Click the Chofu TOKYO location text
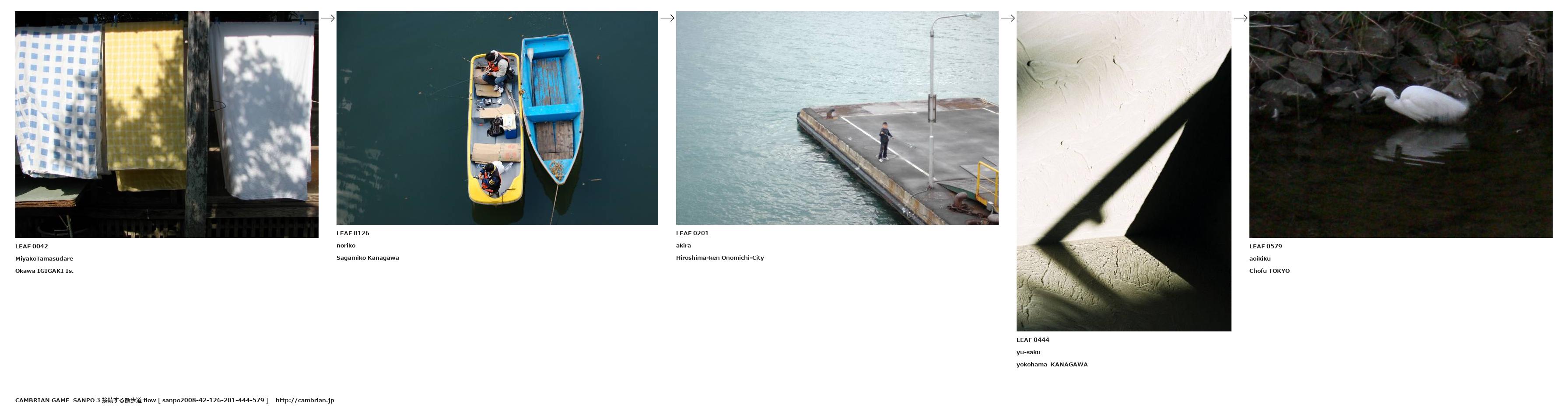Image resolution: width=1568 pixels, height=411 pixels. (1269, 271)
